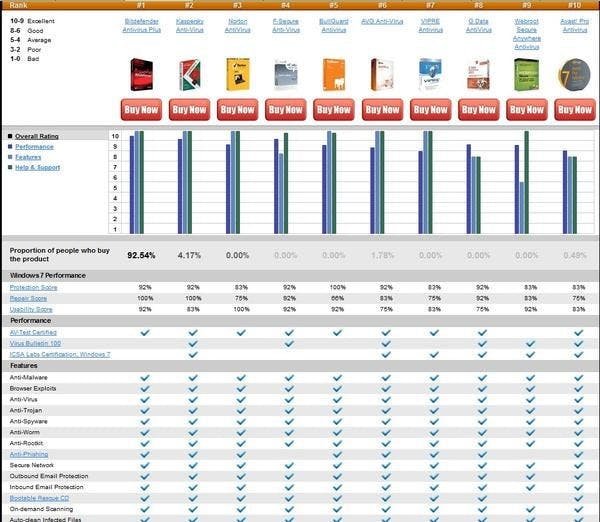The width and height of the screenshot is (600, 522).
Task: Click the green Webroot box image
Action: (x=527, y=74)
